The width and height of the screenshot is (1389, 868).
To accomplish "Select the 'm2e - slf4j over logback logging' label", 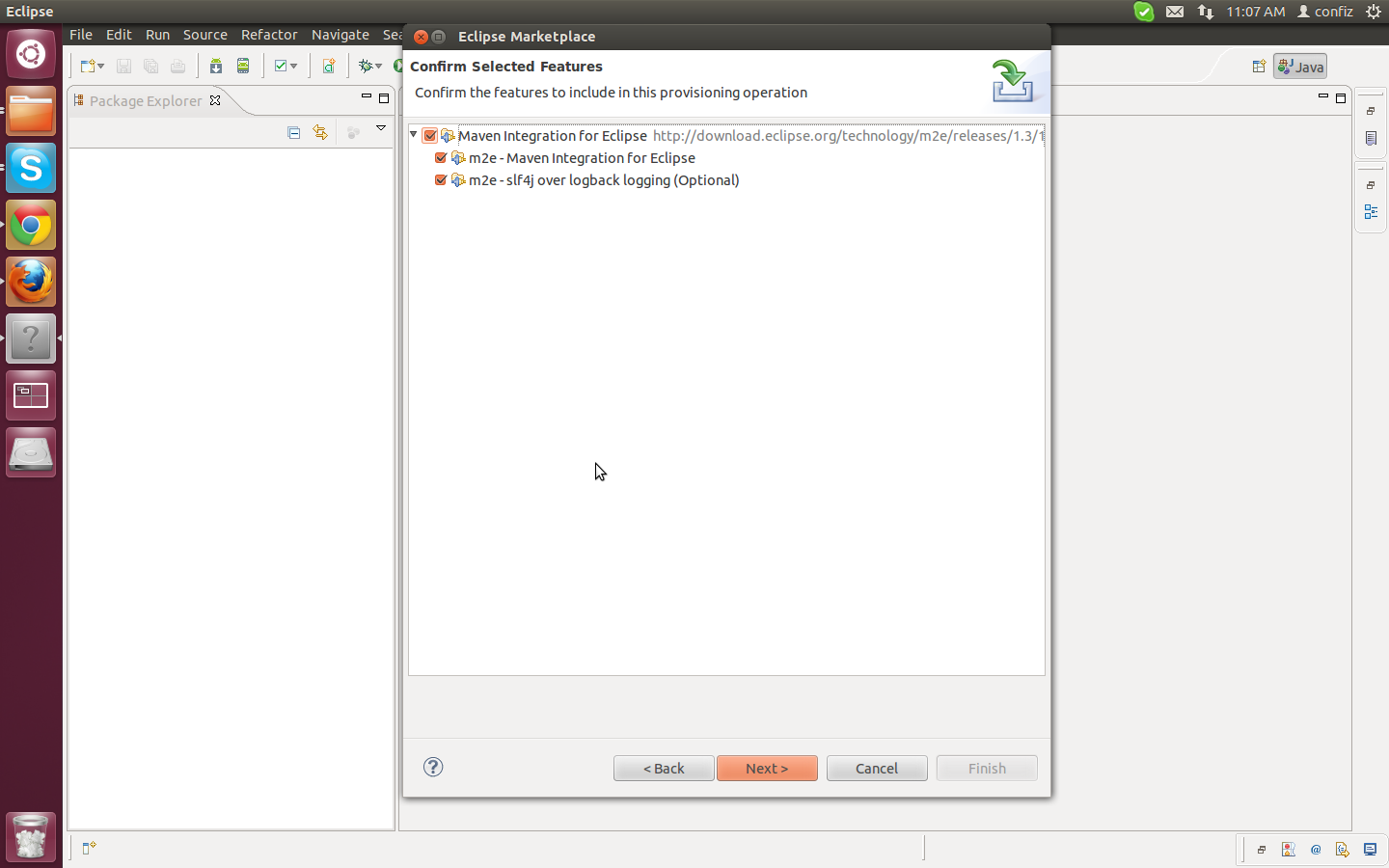I will tap(604, 180).
